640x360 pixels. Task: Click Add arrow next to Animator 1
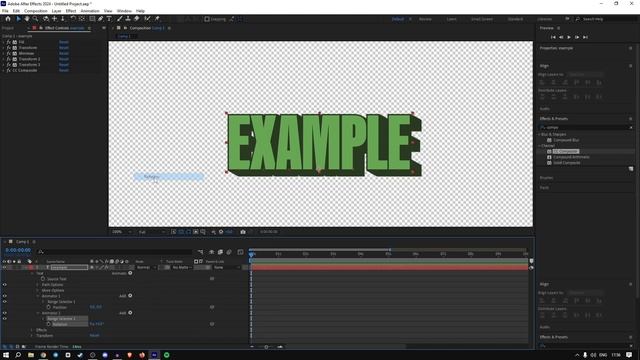click(x=130, y=296)
